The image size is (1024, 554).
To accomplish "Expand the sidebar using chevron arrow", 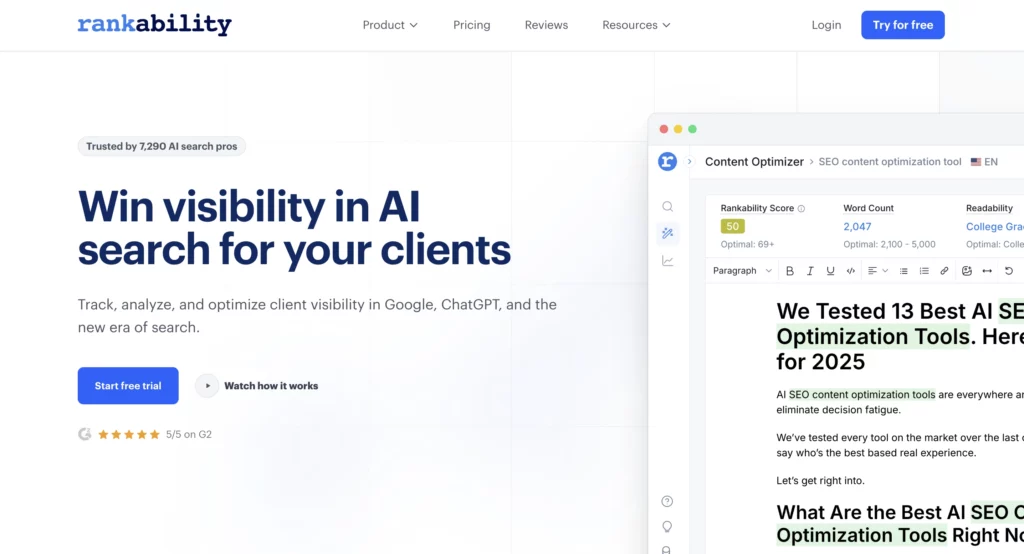I will [689, 161].
